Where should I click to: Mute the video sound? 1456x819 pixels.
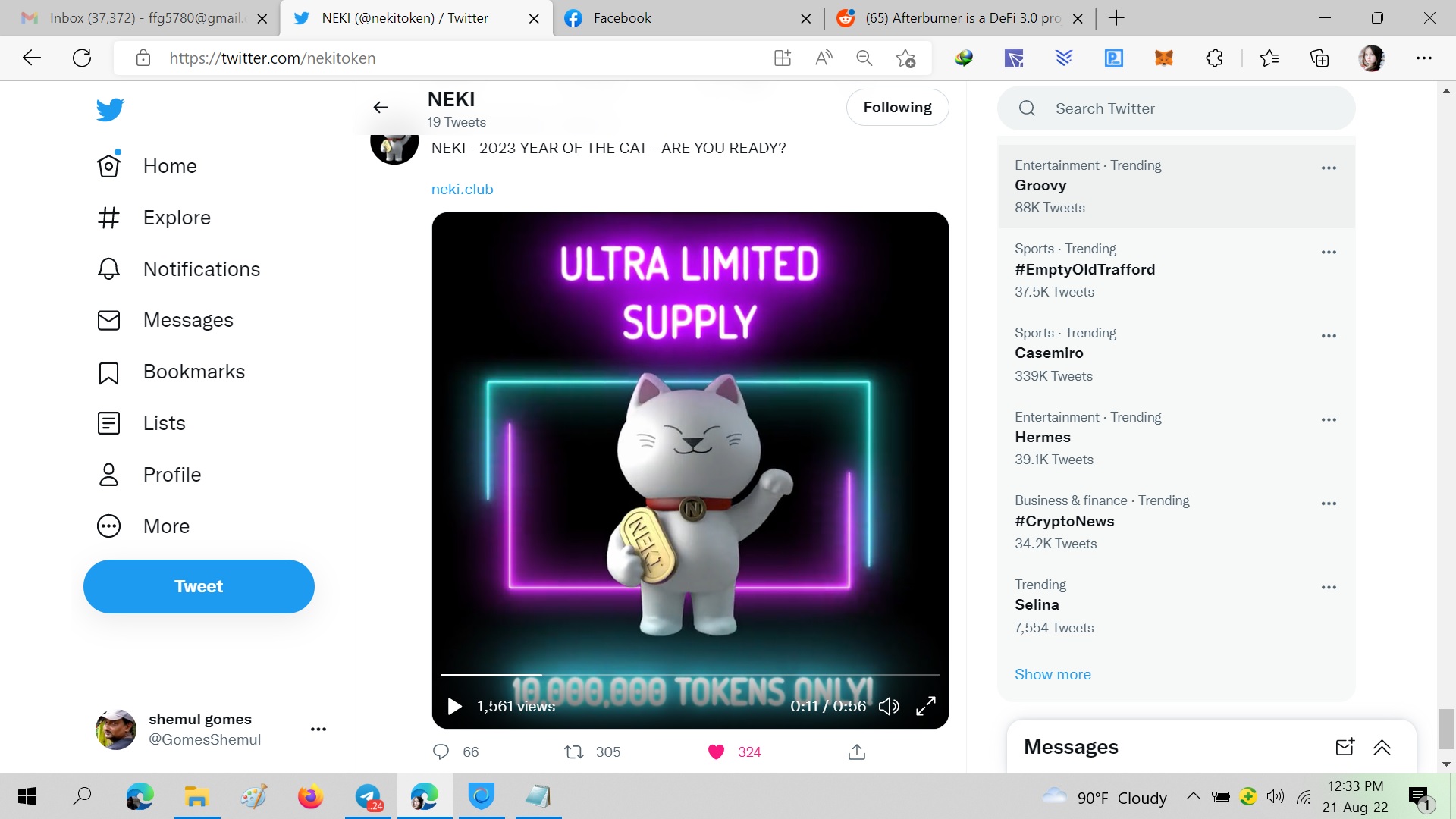(889, 707)
